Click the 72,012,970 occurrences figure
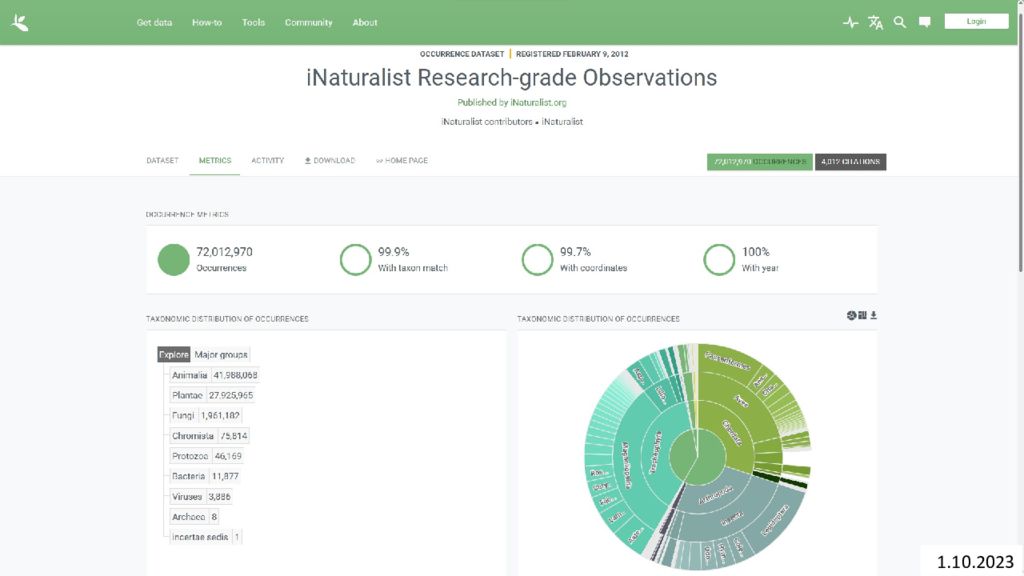This screenshot has width=1024, height=576. coord(225,252)
